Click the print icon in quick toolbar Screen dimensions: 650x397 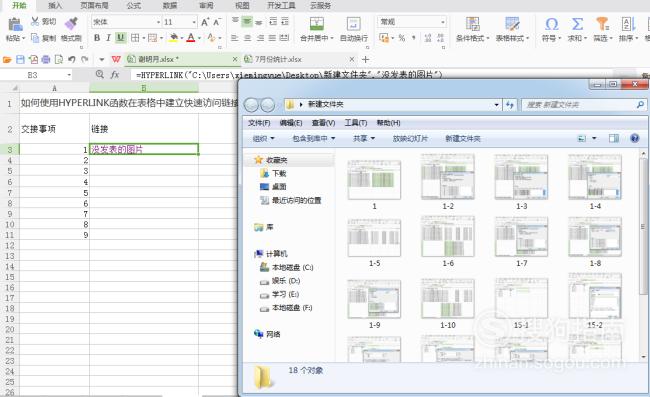click(46, 60)
